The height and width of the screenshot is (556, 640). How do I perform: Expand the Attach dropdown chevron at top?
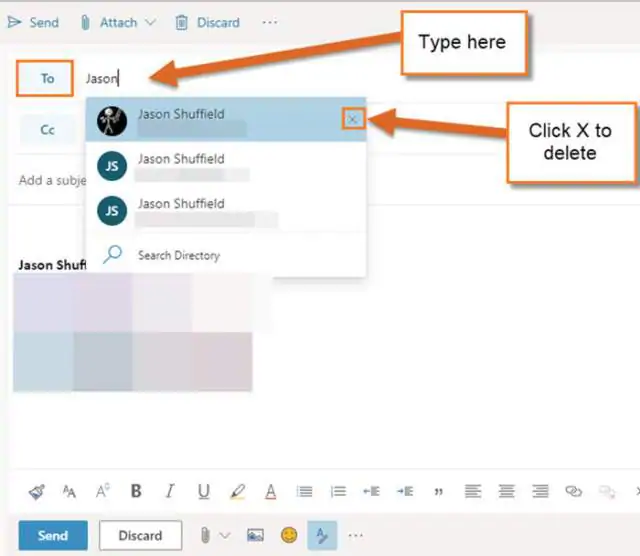tap(151, 22)
